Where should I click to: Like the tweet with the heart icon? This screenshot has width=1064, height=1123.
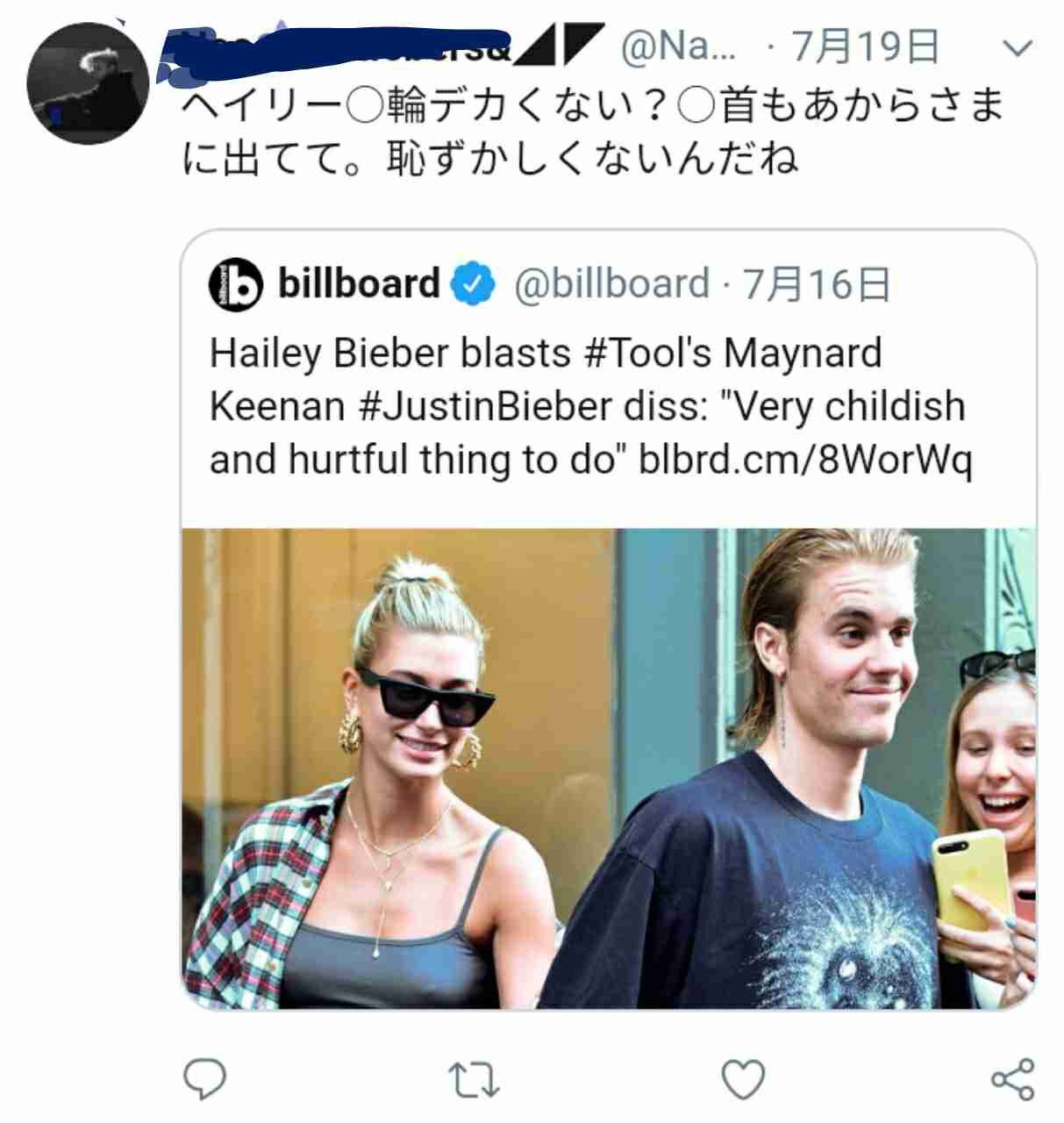click(x=743, y=1079)
